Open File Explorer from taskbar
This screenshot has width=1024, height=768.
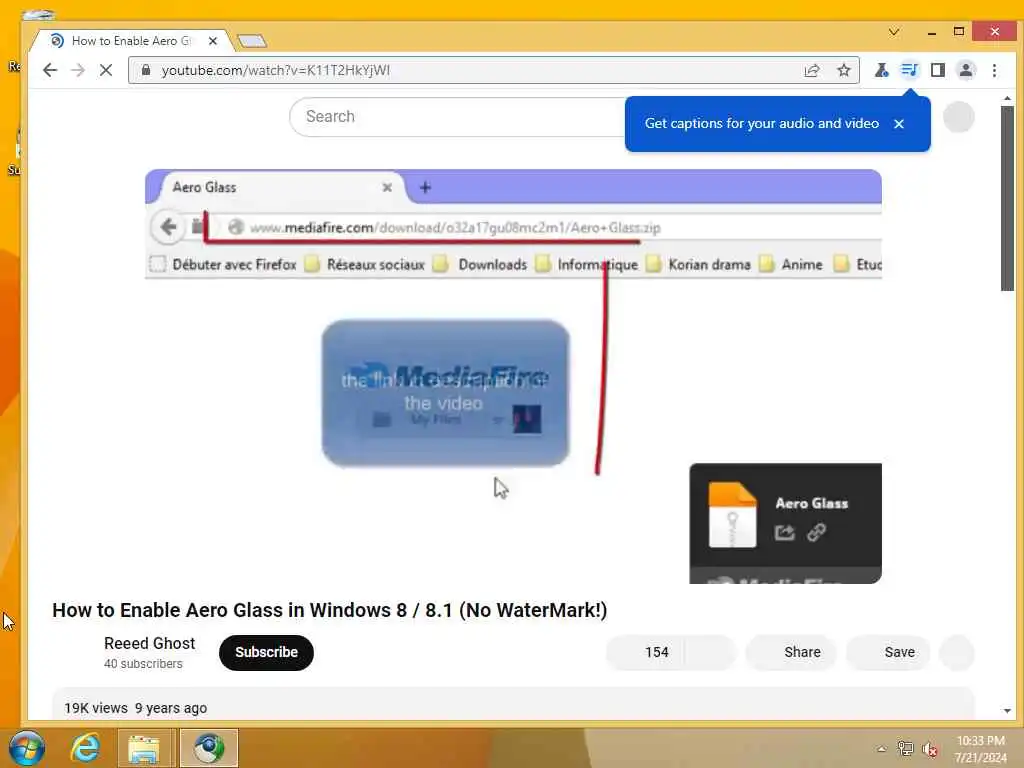click(144, 748)
